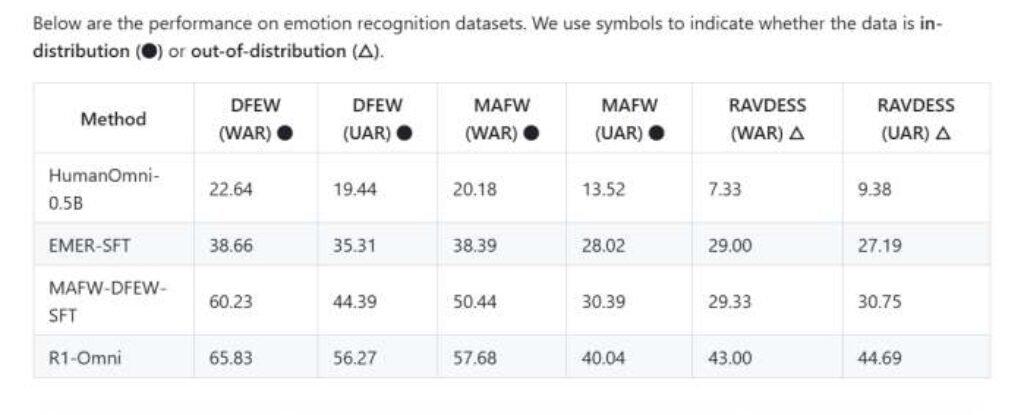Click the EMER-SFT row label
The width and height of the screenshot is (1024, 415).
point(85,244)
